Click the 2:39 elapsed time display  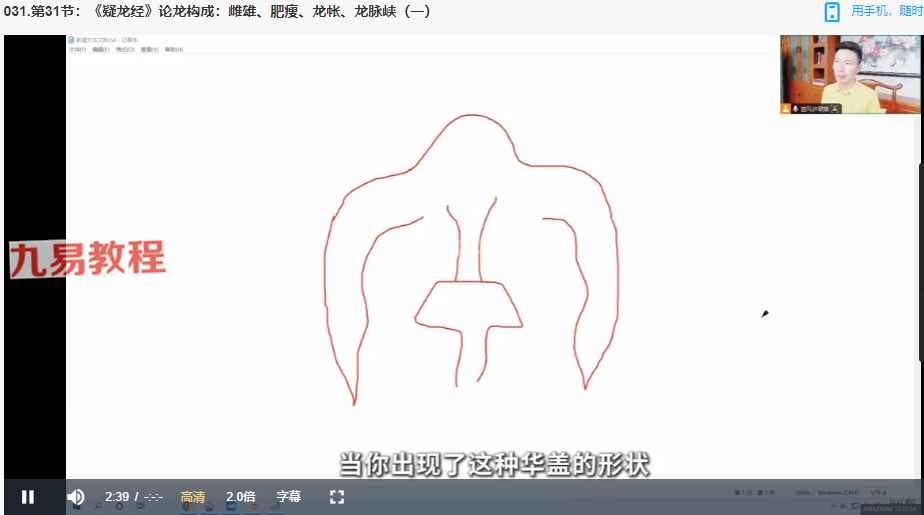click(117, 497)
